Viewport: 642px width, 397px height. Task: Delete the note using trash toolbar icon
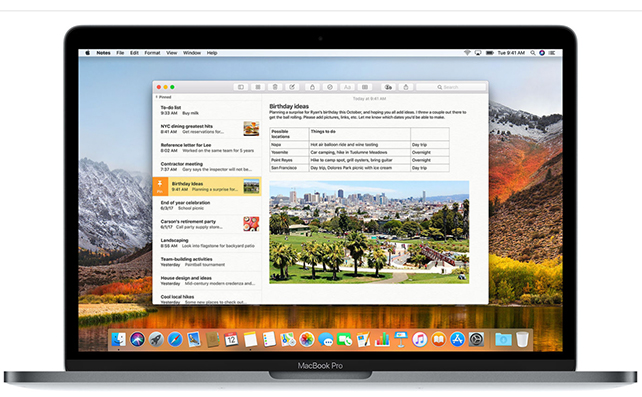(x=275, y=87)
